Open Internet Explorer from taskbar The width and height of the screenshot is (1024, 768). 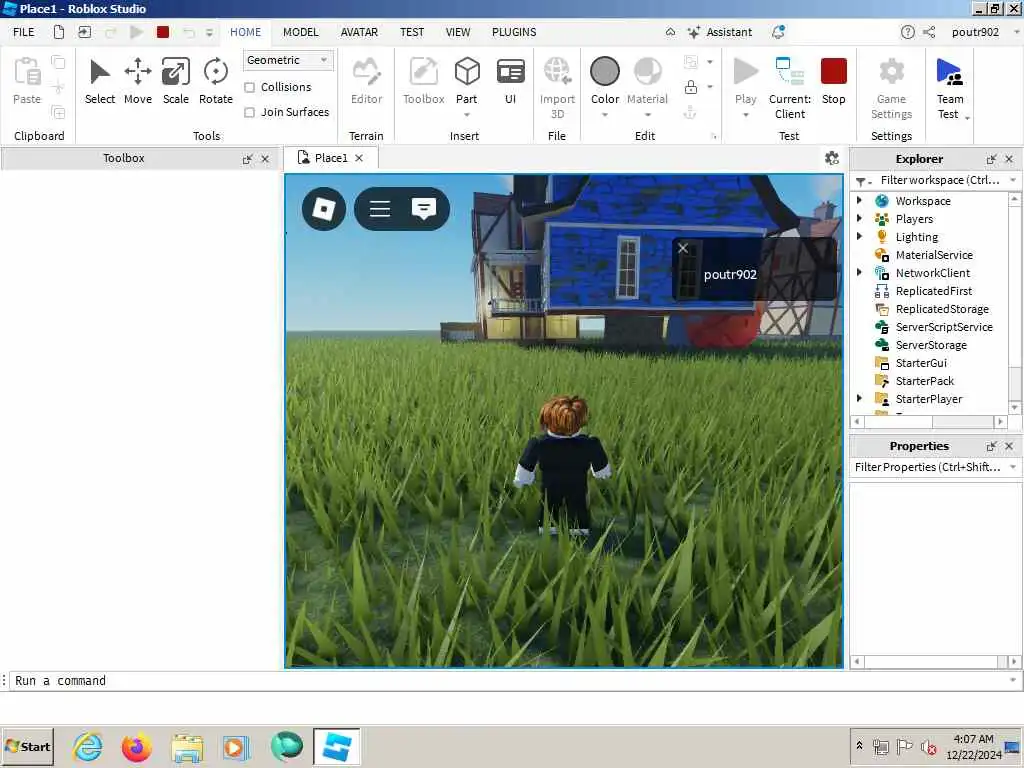coord(88,747)
